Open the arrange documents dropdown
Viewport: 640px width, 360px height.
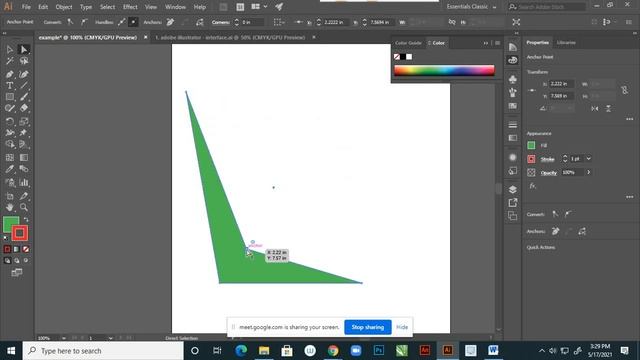pos(259,7)
